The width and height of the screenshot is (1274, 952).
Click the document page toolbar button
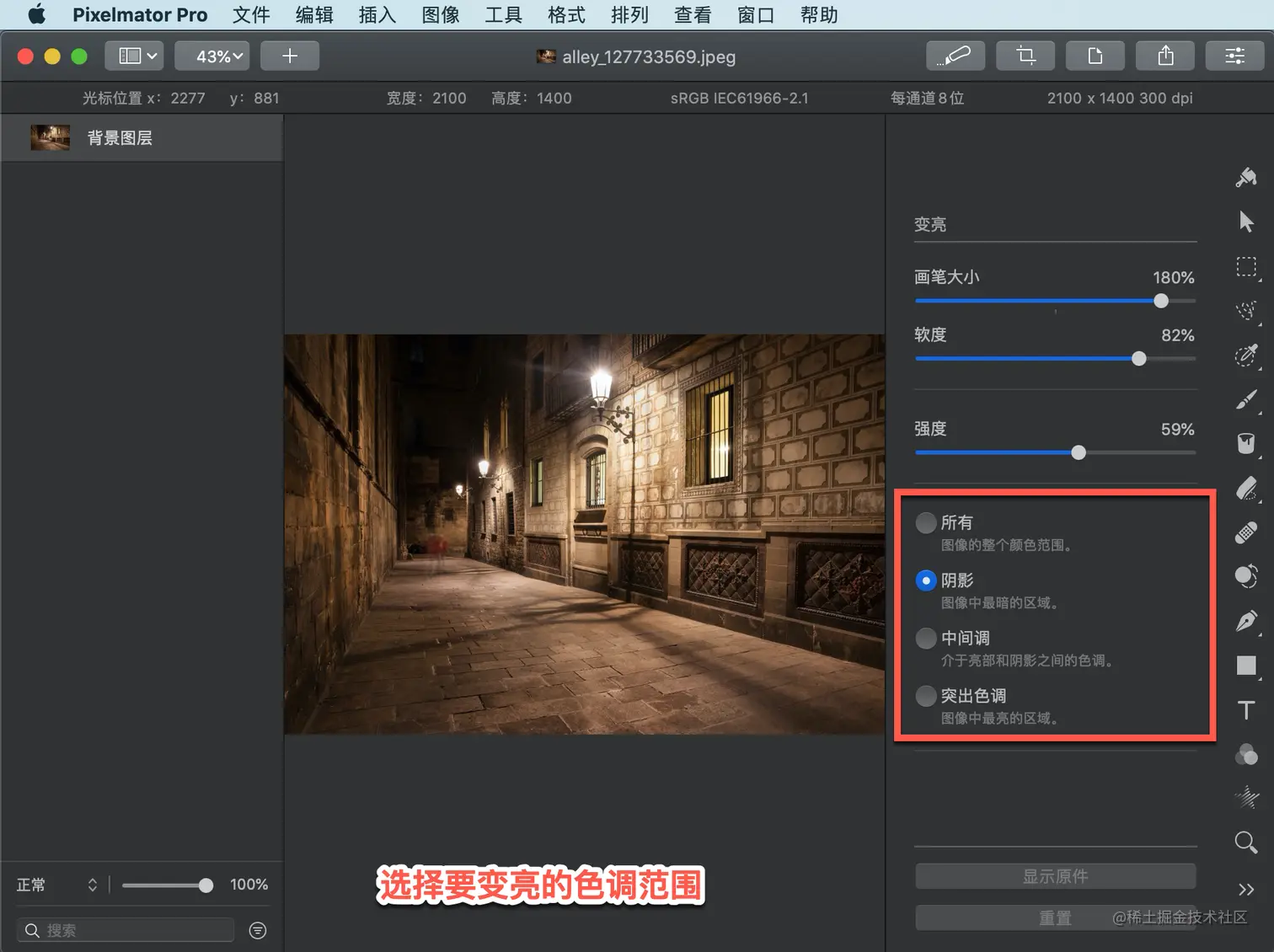pos(1095,56)
